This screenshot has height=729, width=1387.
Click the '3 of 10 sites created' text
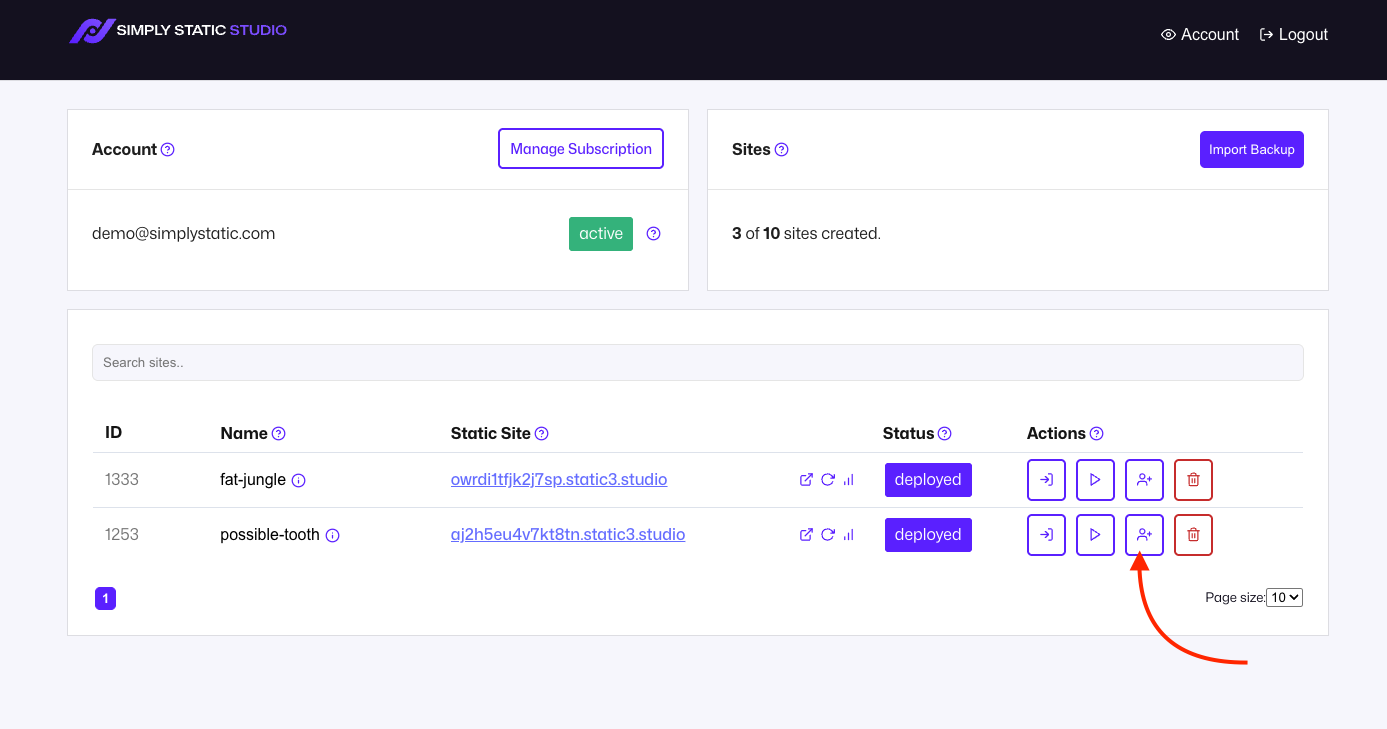click(806, 233)
